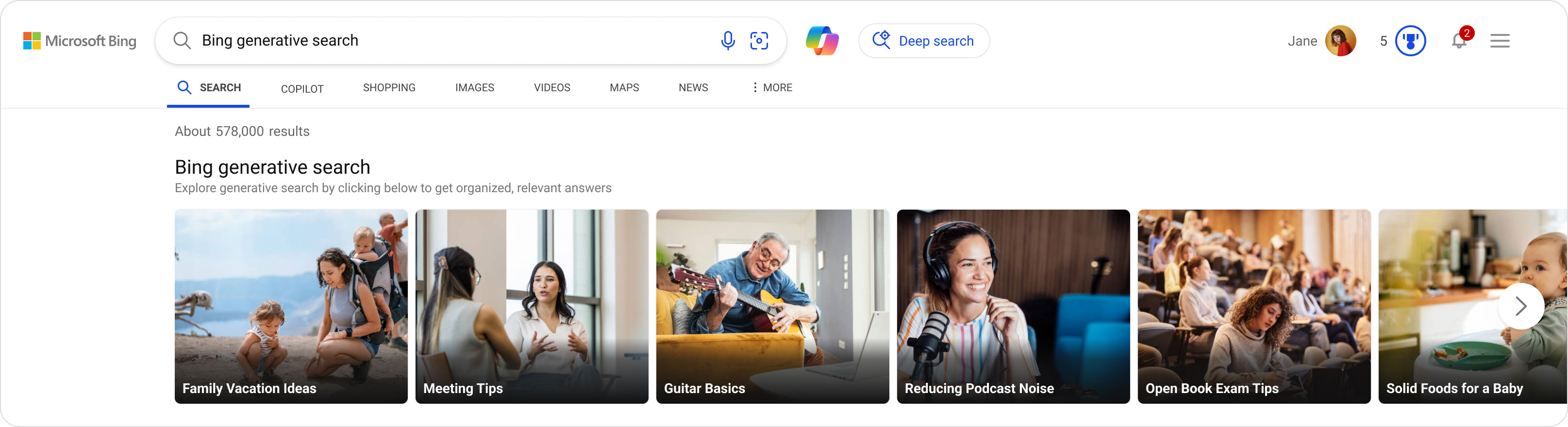Switch to the MAPS tab
Image resolution: width=1568 pixels, height=427 pixels.
click(624, 88)
